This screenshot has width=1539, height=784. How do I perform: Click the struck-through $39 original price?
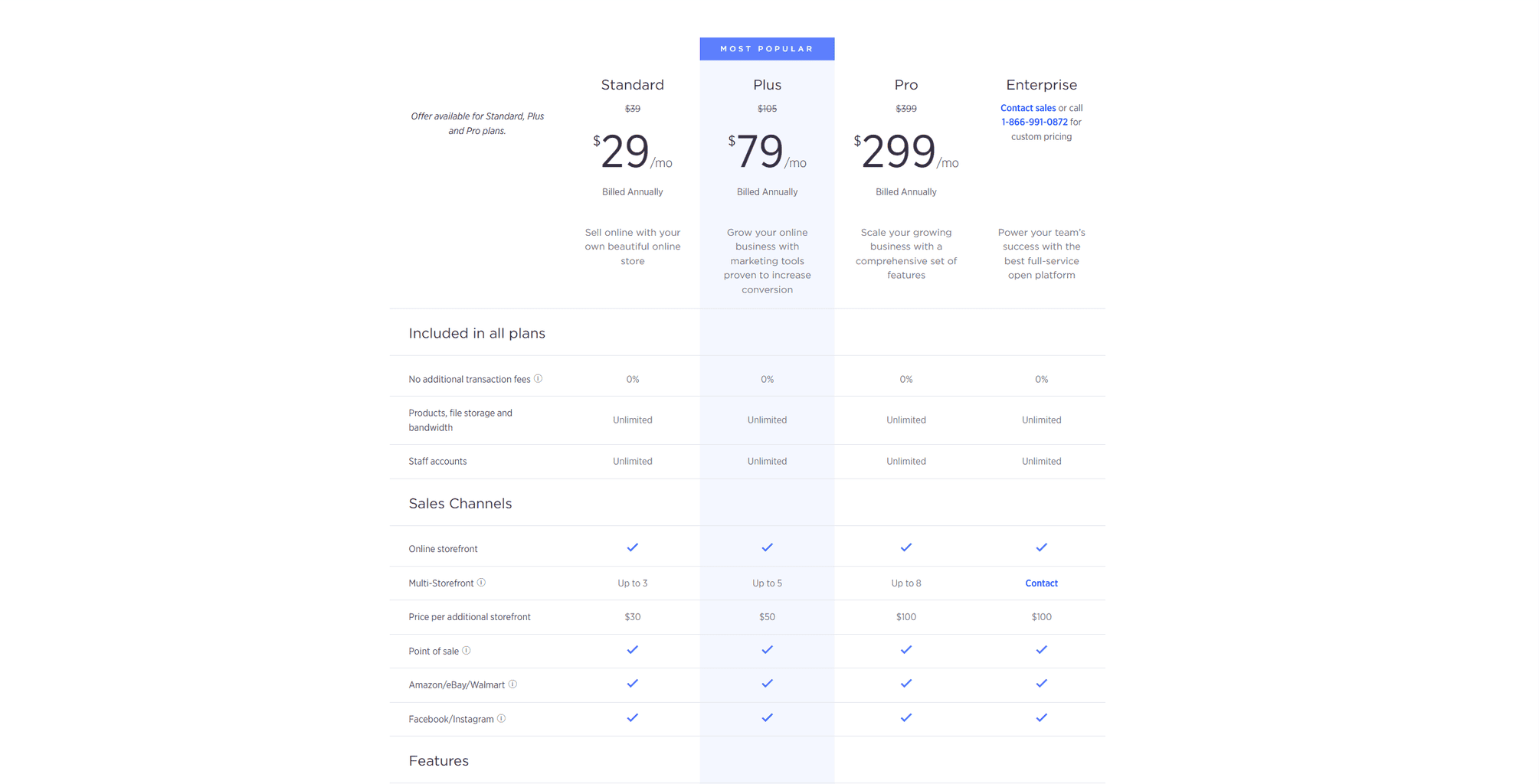(633, 109)
